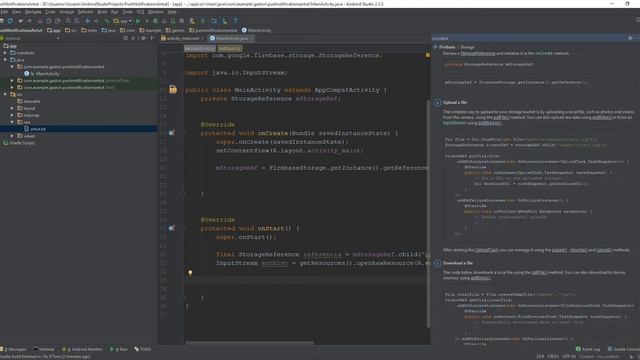
Task: Navigate Forward with the toolbar arrow
Action: click(x=96, y=21)
